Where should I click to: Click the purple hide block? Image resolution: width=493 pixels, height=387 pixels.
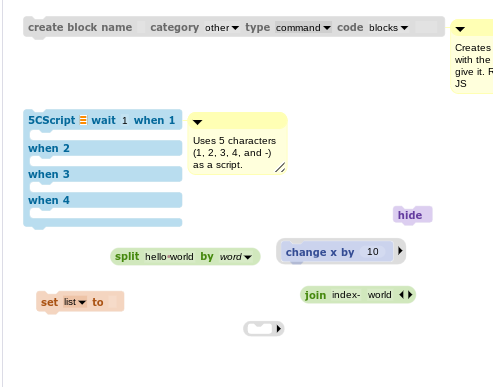(413, 215)
